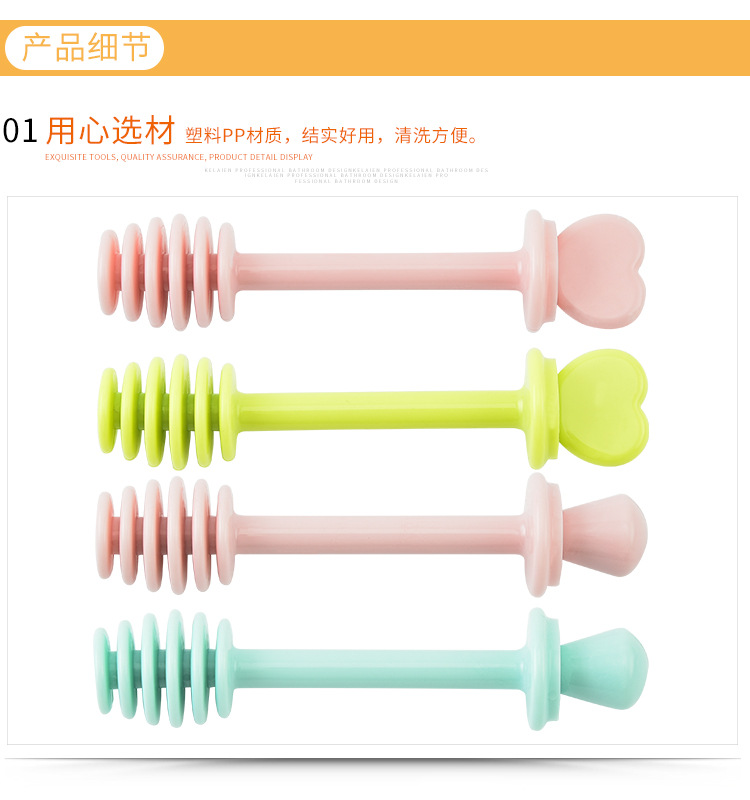Click the 用心选材 heading text

(111, 131)
